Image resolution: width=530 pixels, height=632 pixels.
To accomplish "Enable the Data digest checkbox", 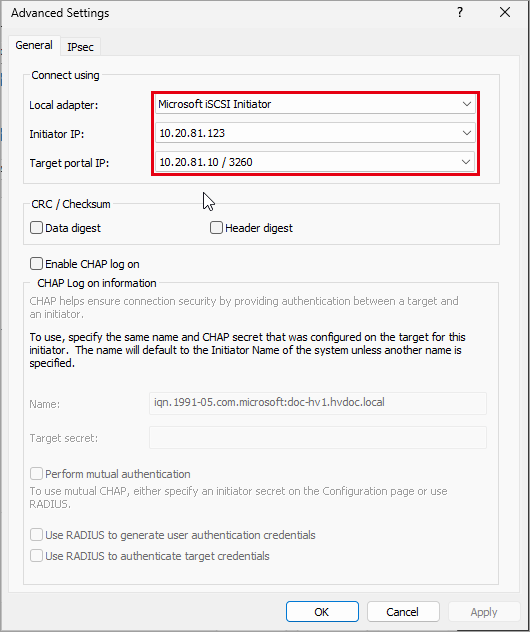I will [36, 228].
